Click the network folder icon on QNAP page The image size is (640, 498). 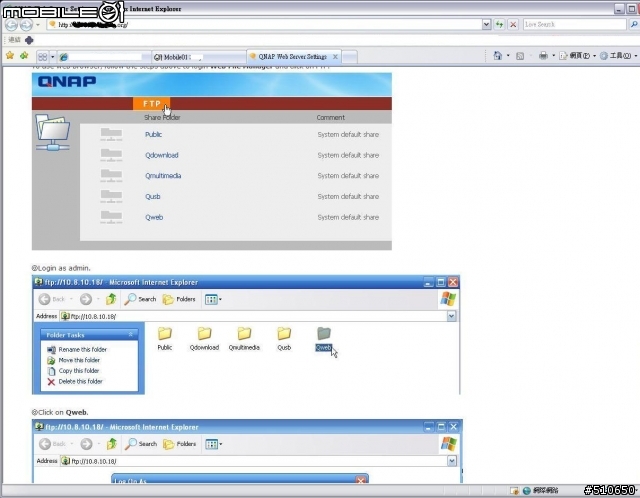tap(53, 132)
